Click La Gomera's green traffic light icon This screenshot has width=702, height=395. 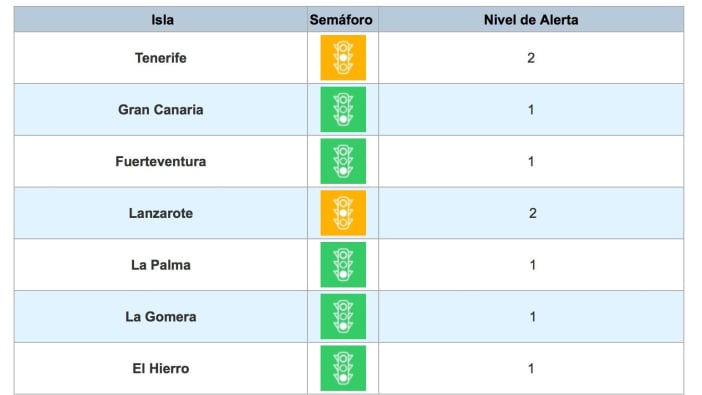click(343, 316)
